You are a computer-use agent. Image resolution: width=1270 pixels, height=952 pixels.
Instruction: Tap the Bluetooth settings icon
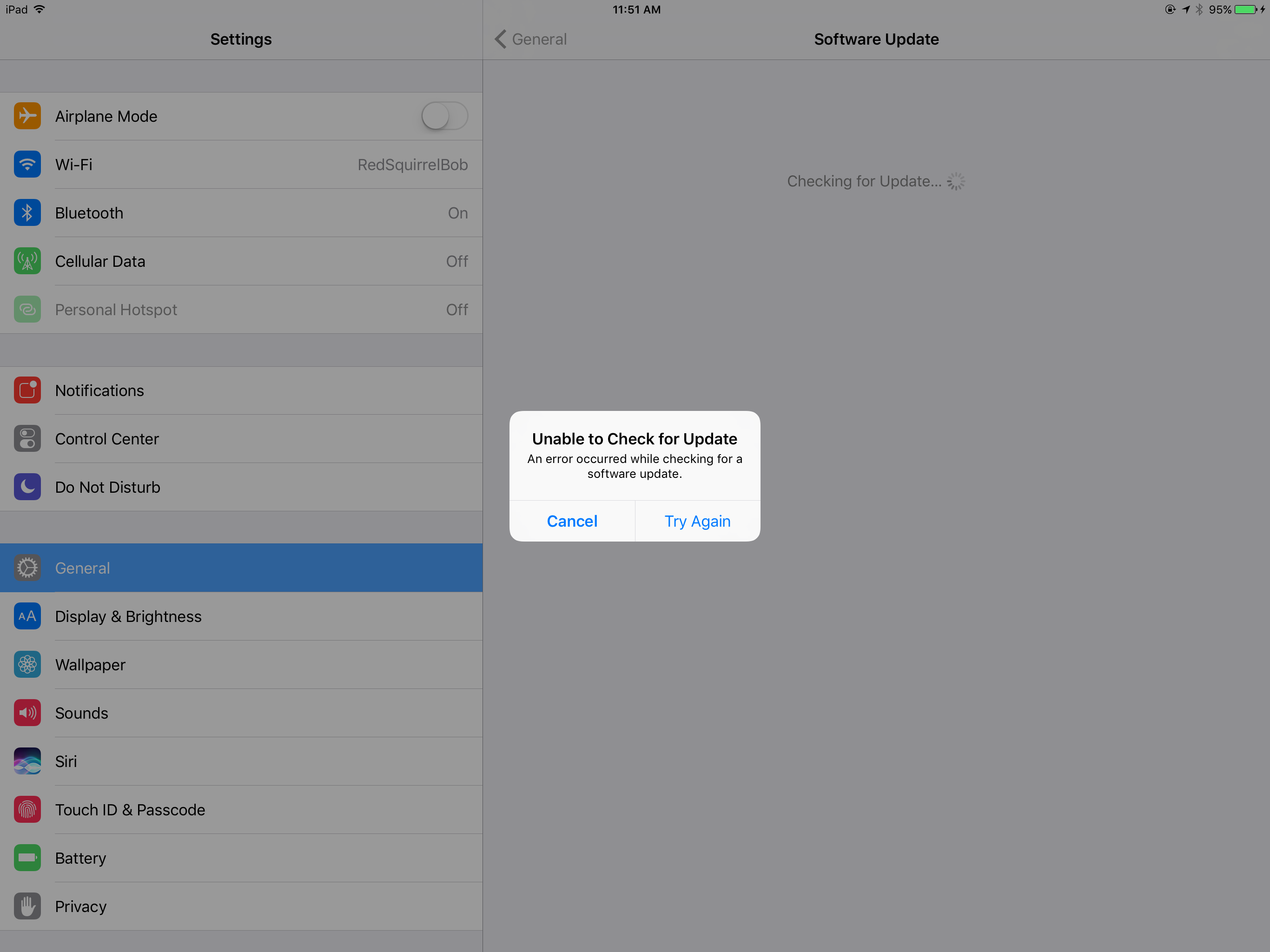pyautogui.click(x=27, y=213)
